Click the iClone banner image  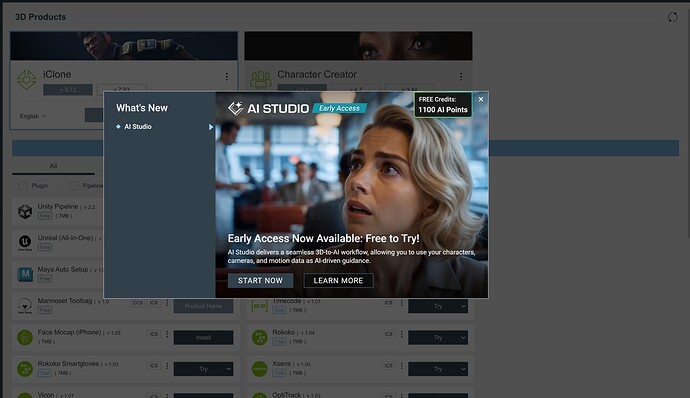(x=124, y=46)
